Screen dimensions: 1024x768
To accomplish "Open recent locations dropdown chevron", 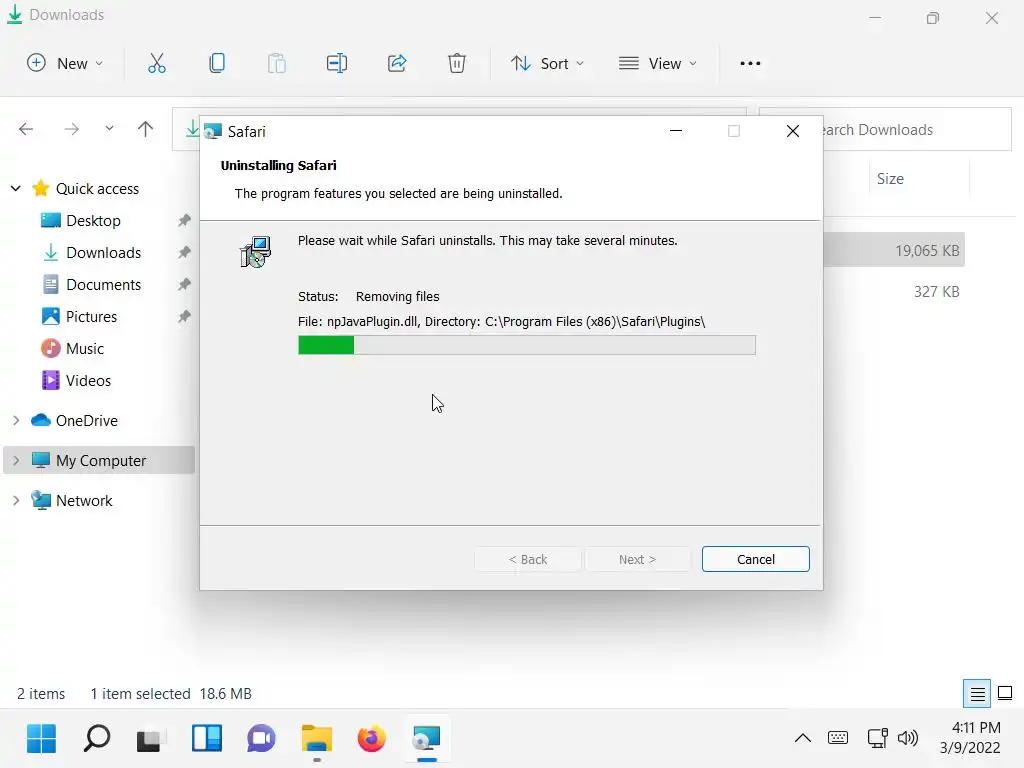I will 109,129.
